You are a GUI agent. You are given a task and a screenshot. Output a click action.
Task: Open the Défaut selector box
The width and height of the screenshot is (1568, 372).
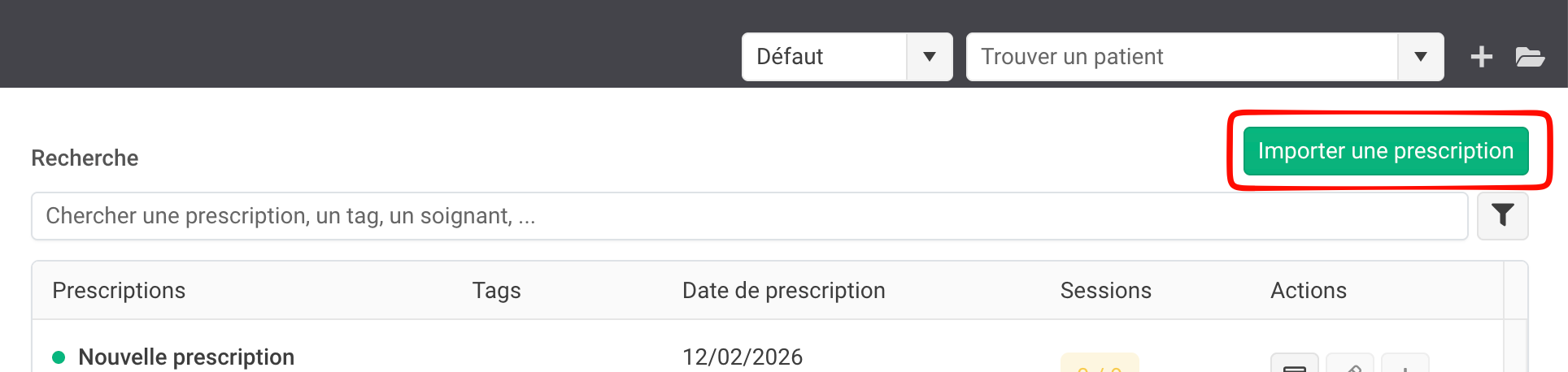pyautogui.click(x=824, y=57)
